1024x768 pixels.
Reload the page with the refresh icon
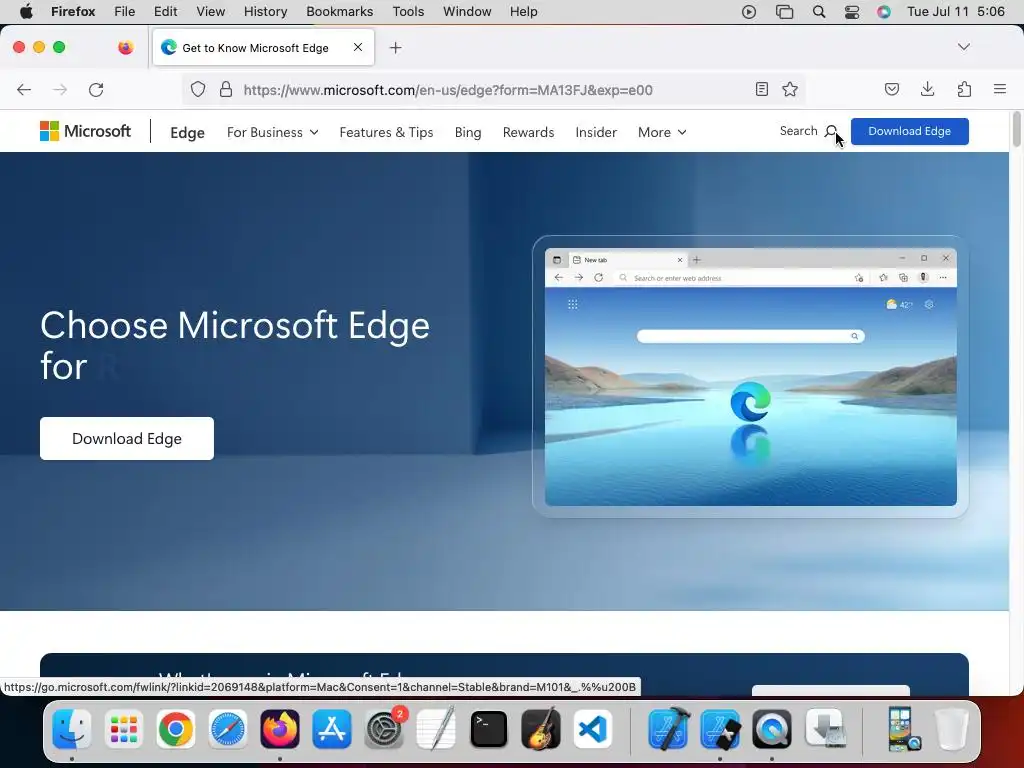pos(96,89)
